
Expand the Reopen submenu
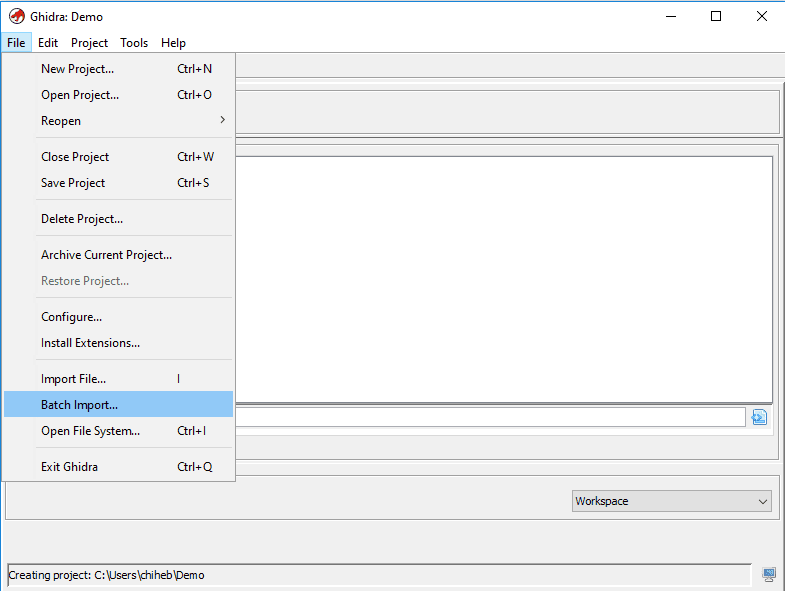coord(119,121)
